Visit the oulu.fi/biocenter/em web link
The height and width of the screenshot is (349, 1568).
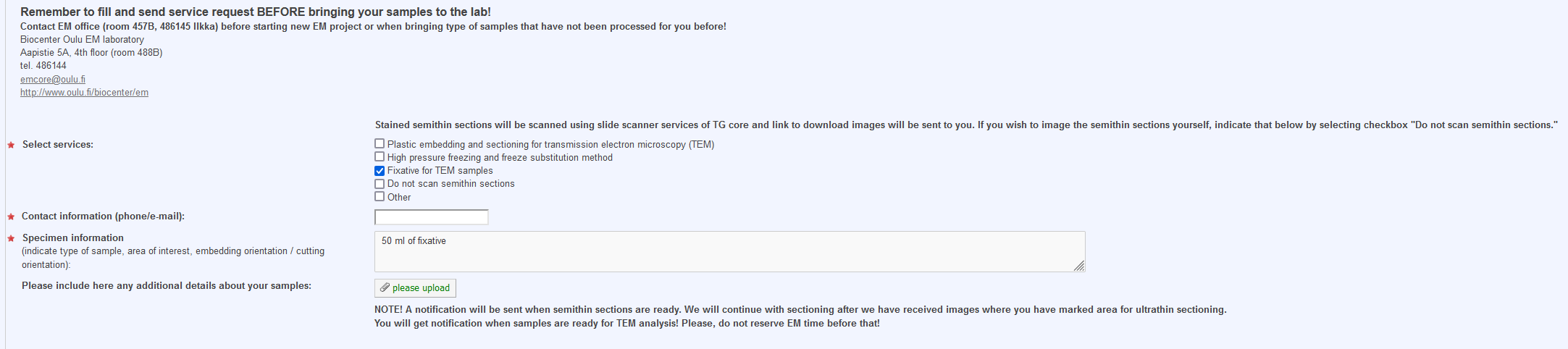coord(84,93)
